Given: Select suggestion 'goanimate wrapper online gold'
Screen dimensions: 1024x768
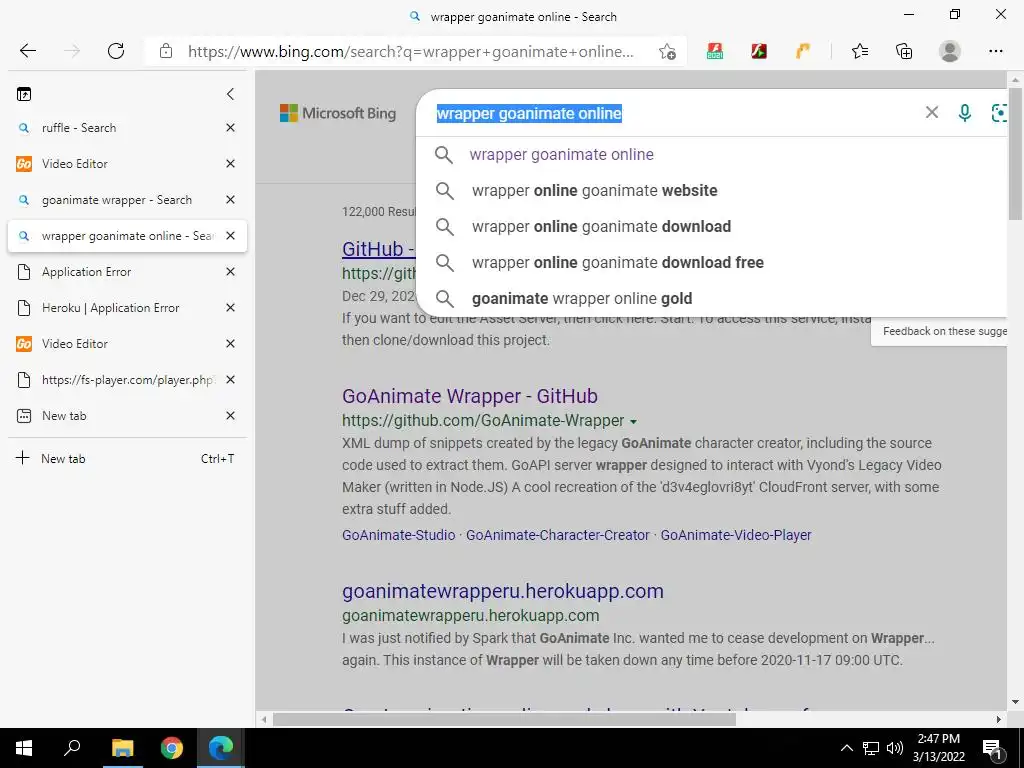Looking at the screenshot, I should [712, 298].
